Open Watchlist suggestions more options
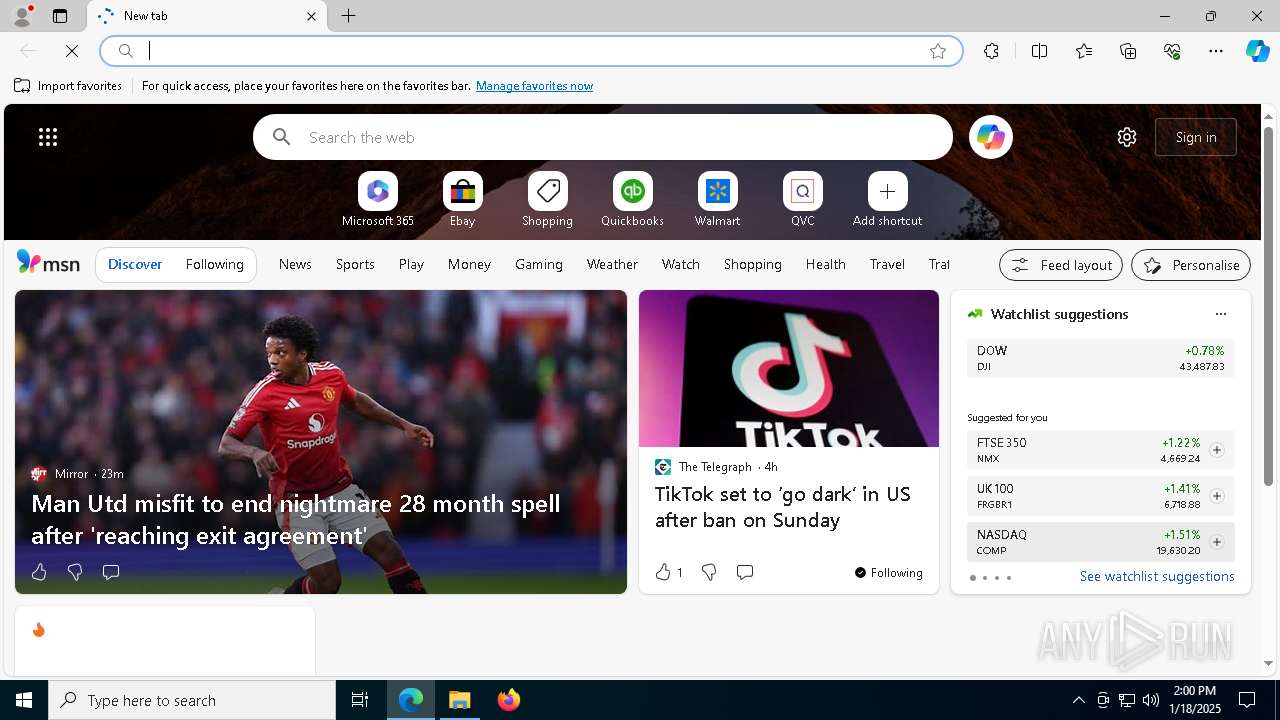The height and width of the screenshot is (720, 1280). (x=1220, y=314)
